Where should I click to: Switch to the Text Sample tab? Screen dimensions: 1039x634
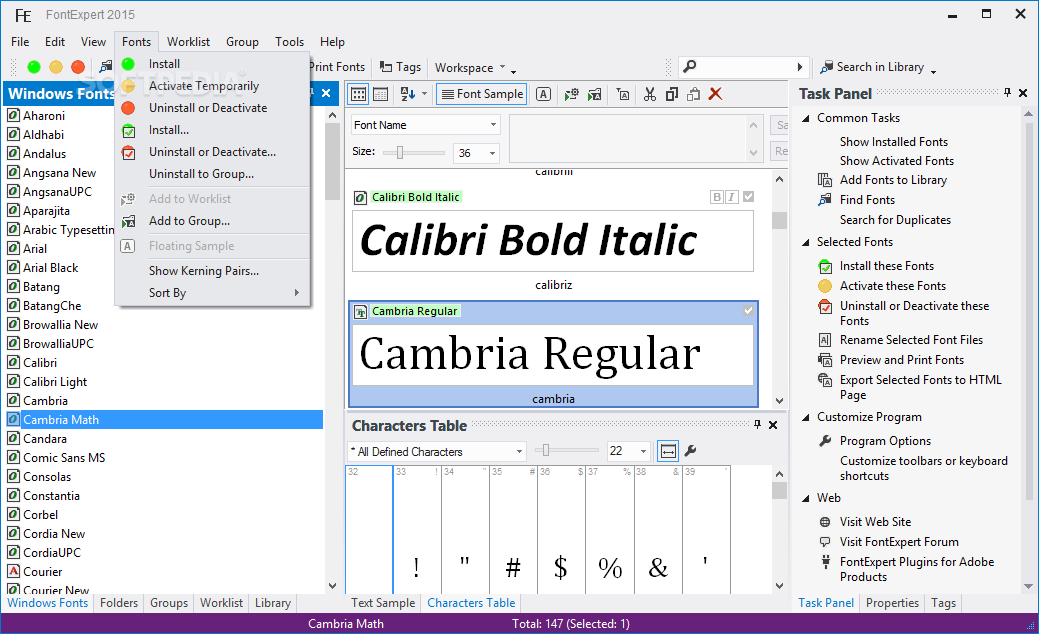point(383,603)
